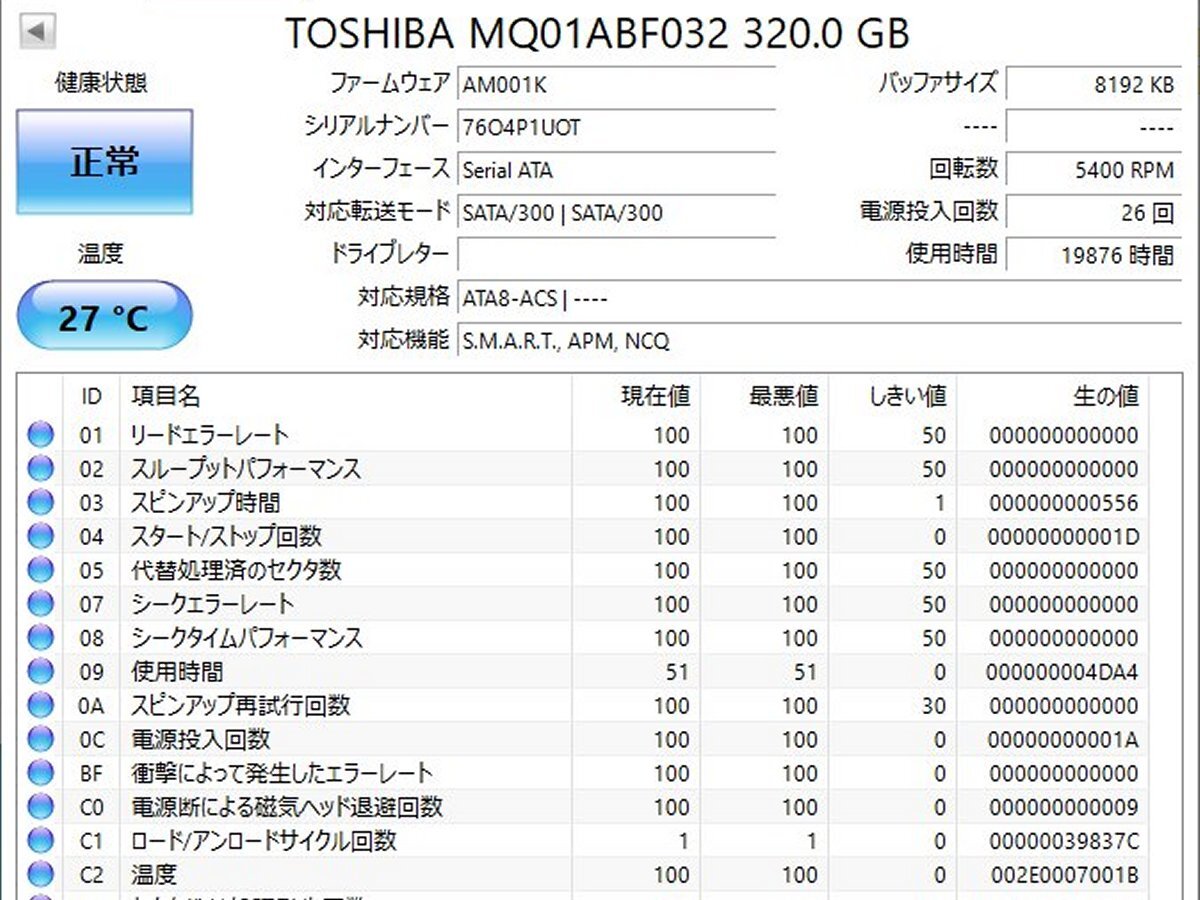Click status orb for ID 0C 電源投入回数
This screenshot has width=1200, height=900.
coord(40,740)
